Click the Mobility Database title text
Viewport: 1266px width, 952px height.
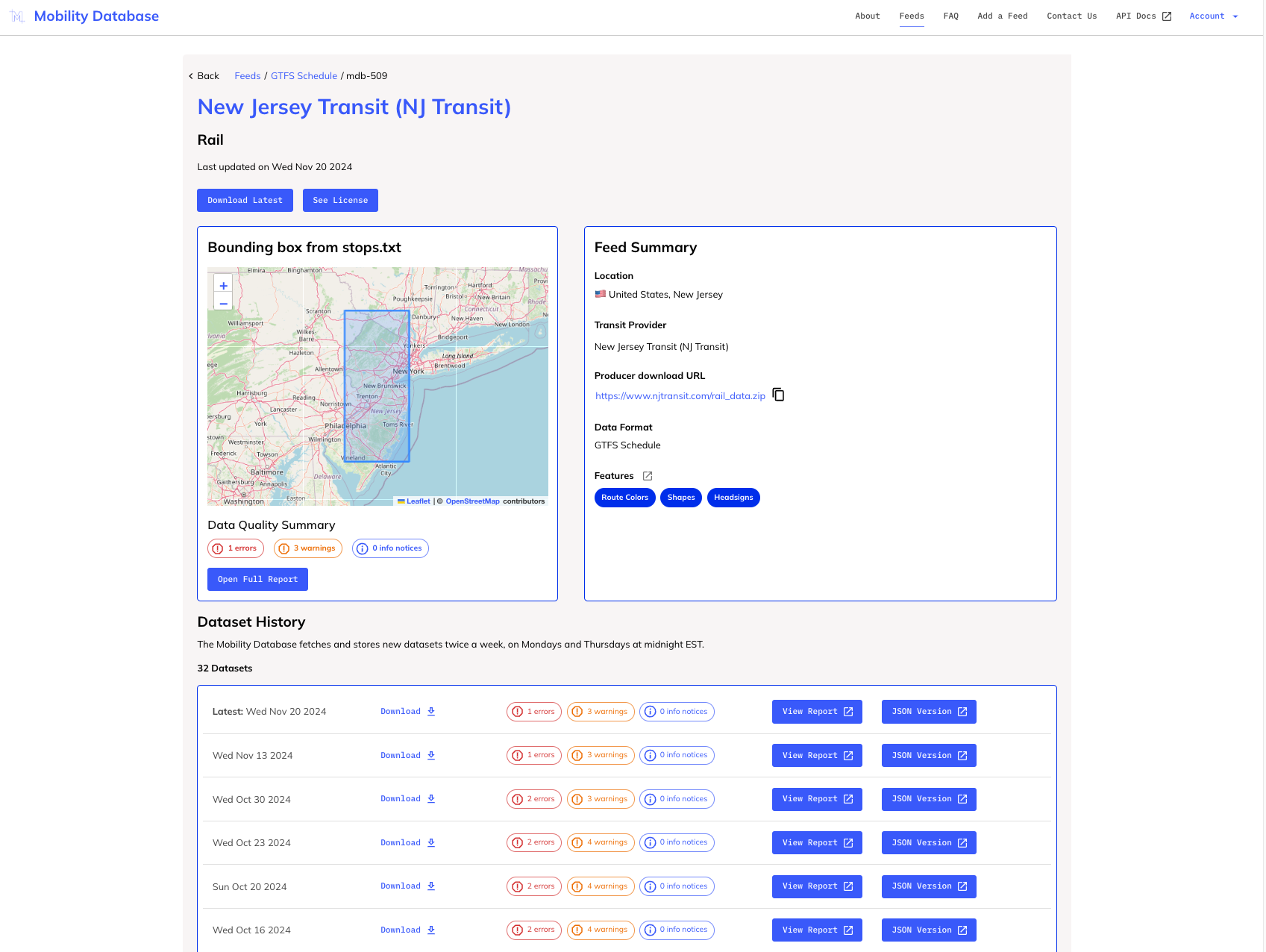pos(96,16)
